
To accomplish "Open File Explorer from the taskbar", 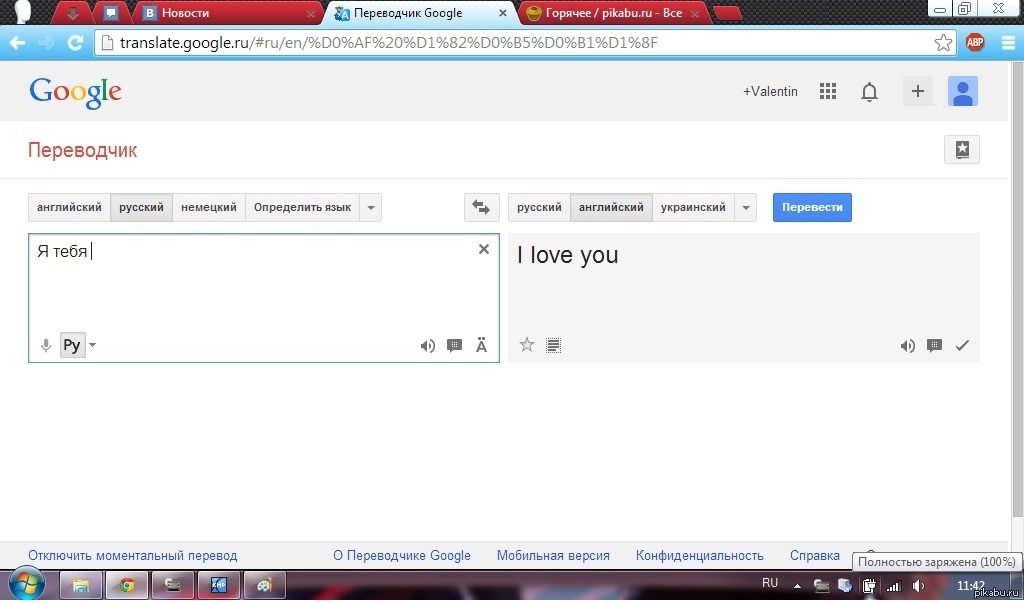I will pos(80,585).
